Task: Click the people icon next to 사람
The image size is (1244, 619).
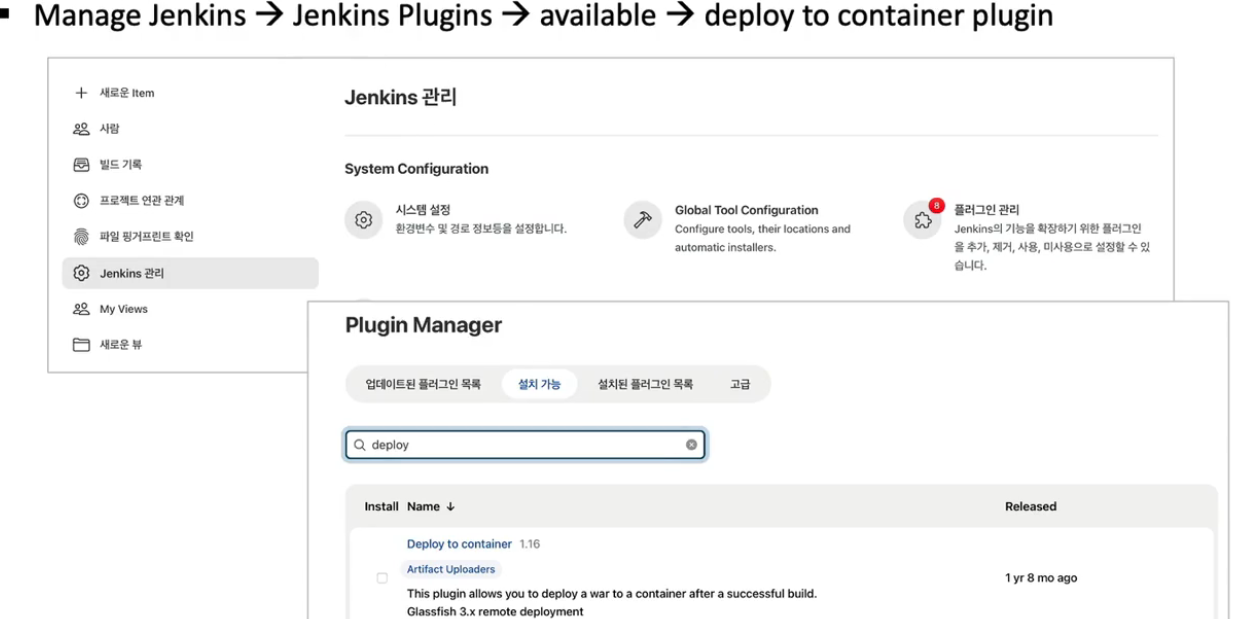Action: 81,129
